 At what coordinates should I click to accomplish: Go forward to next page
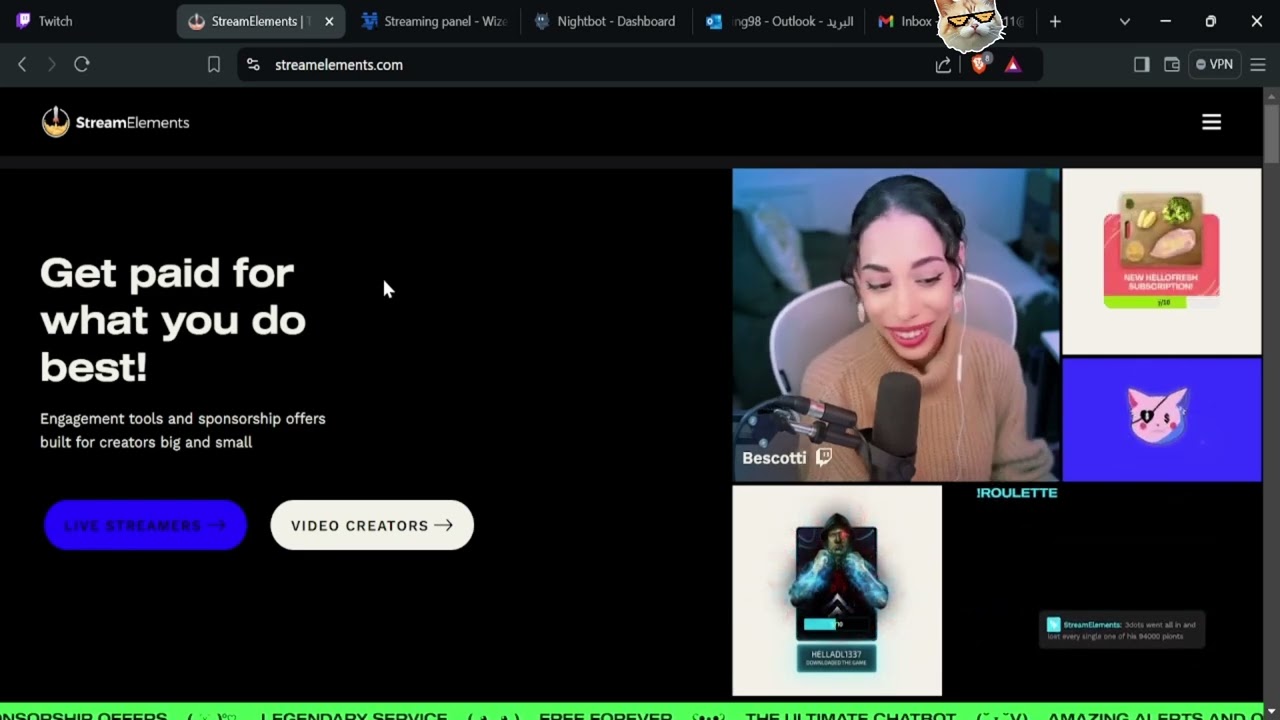(52, 64)
